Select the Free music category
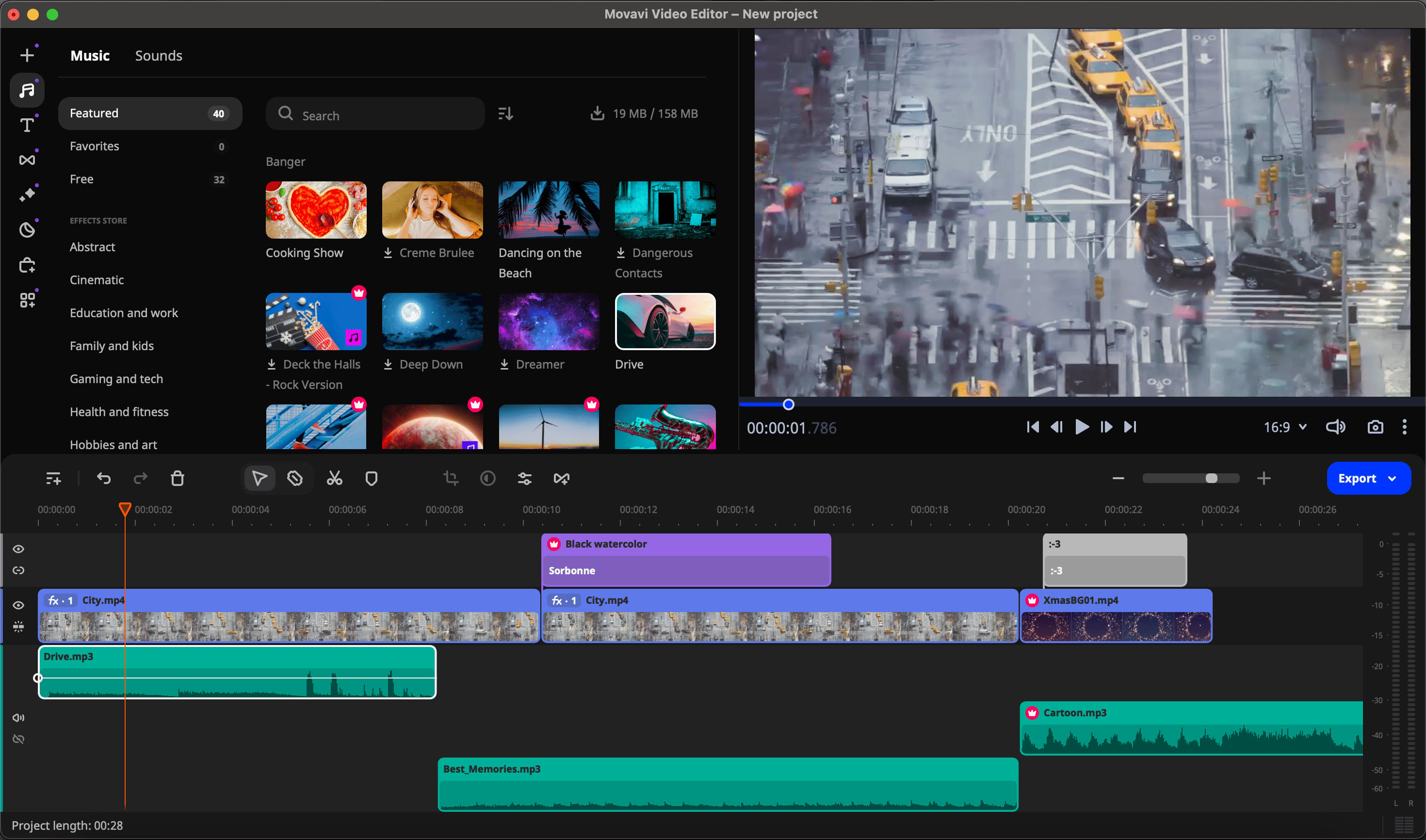 150,179
